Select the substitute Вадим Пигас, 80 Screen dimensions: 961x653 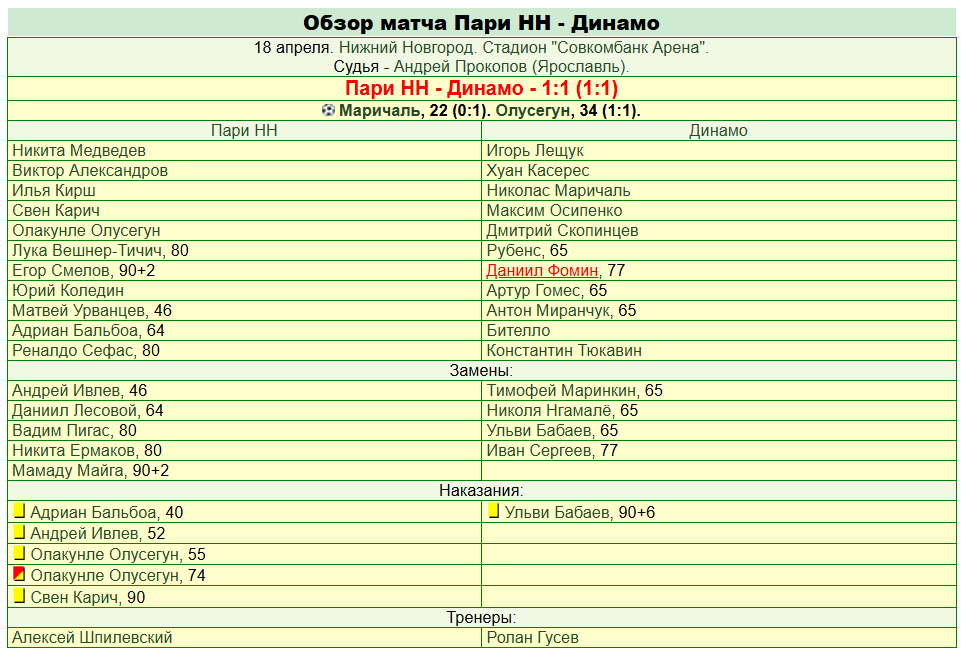74,430
